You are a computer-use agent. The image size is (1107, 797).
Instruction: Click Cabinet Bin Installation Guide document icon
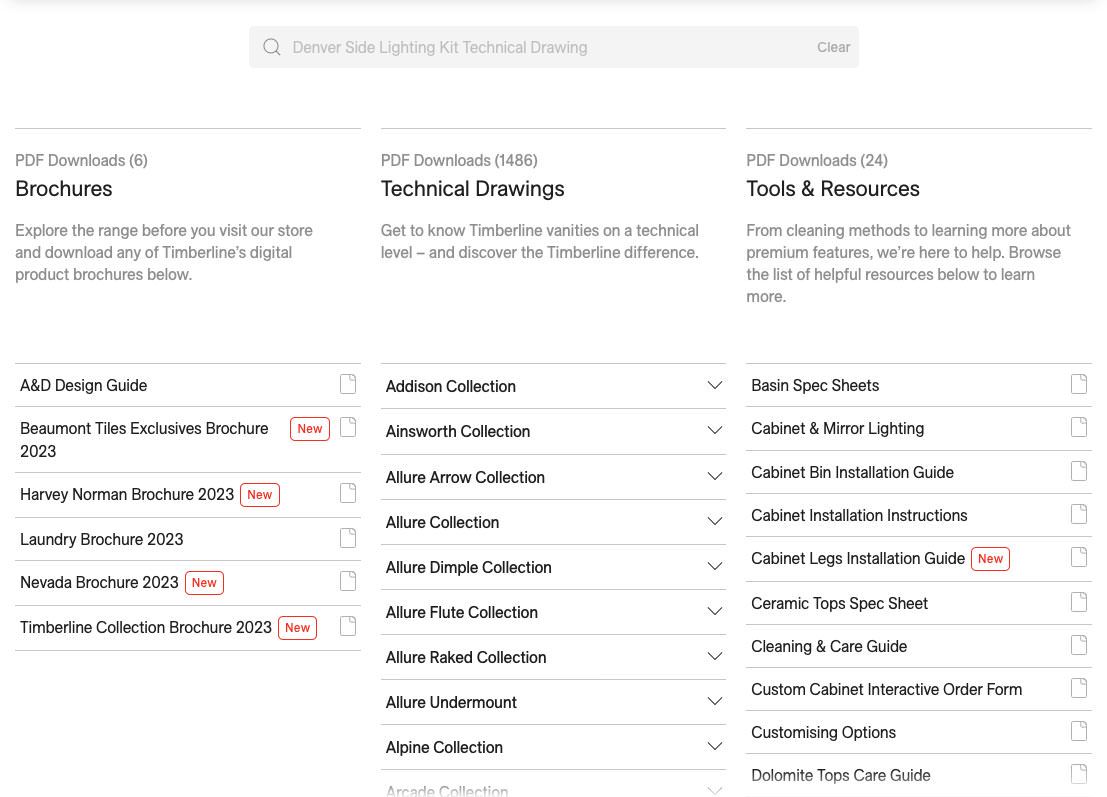1079,471
